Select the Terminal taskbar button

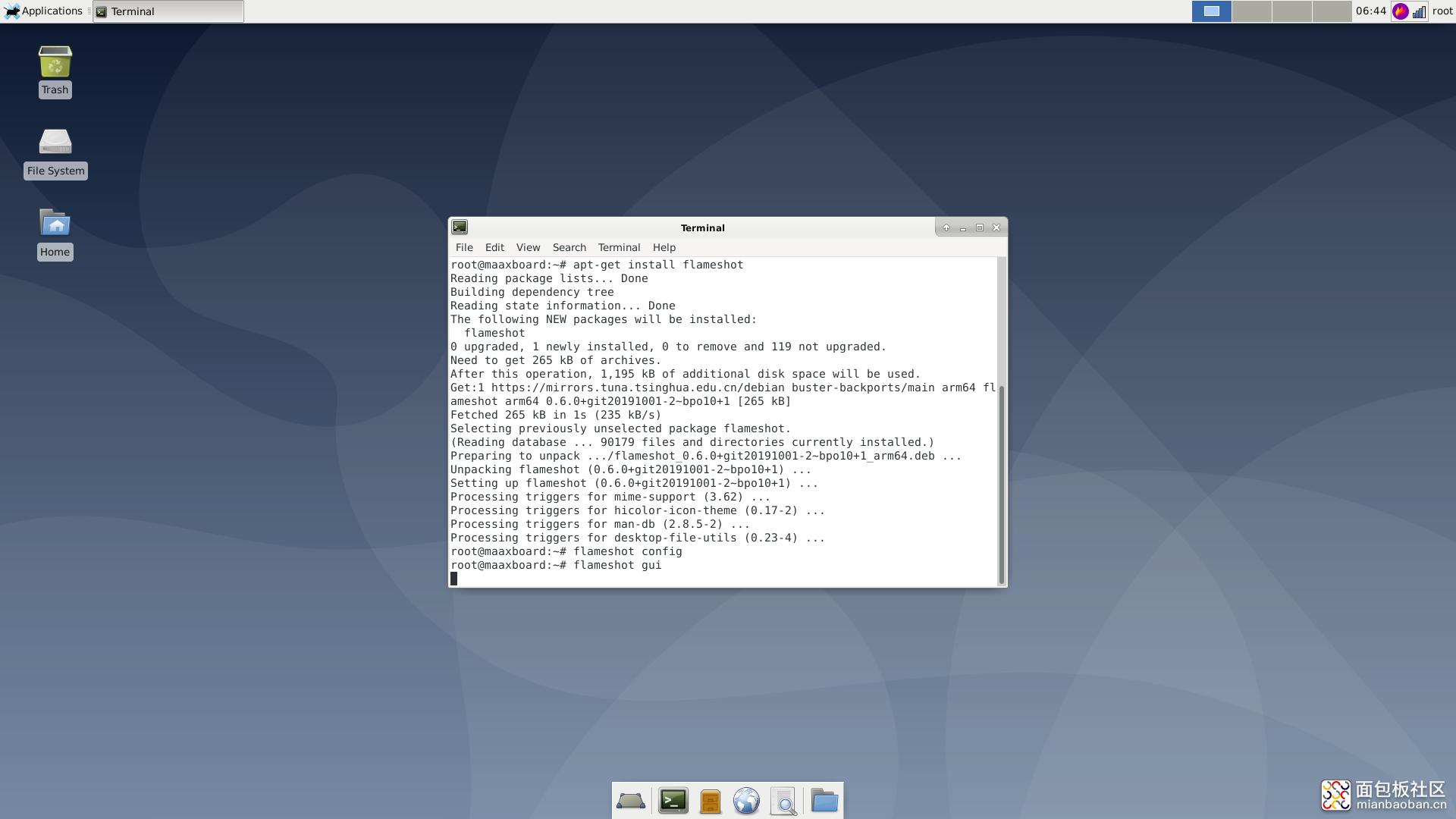(168, 11)
